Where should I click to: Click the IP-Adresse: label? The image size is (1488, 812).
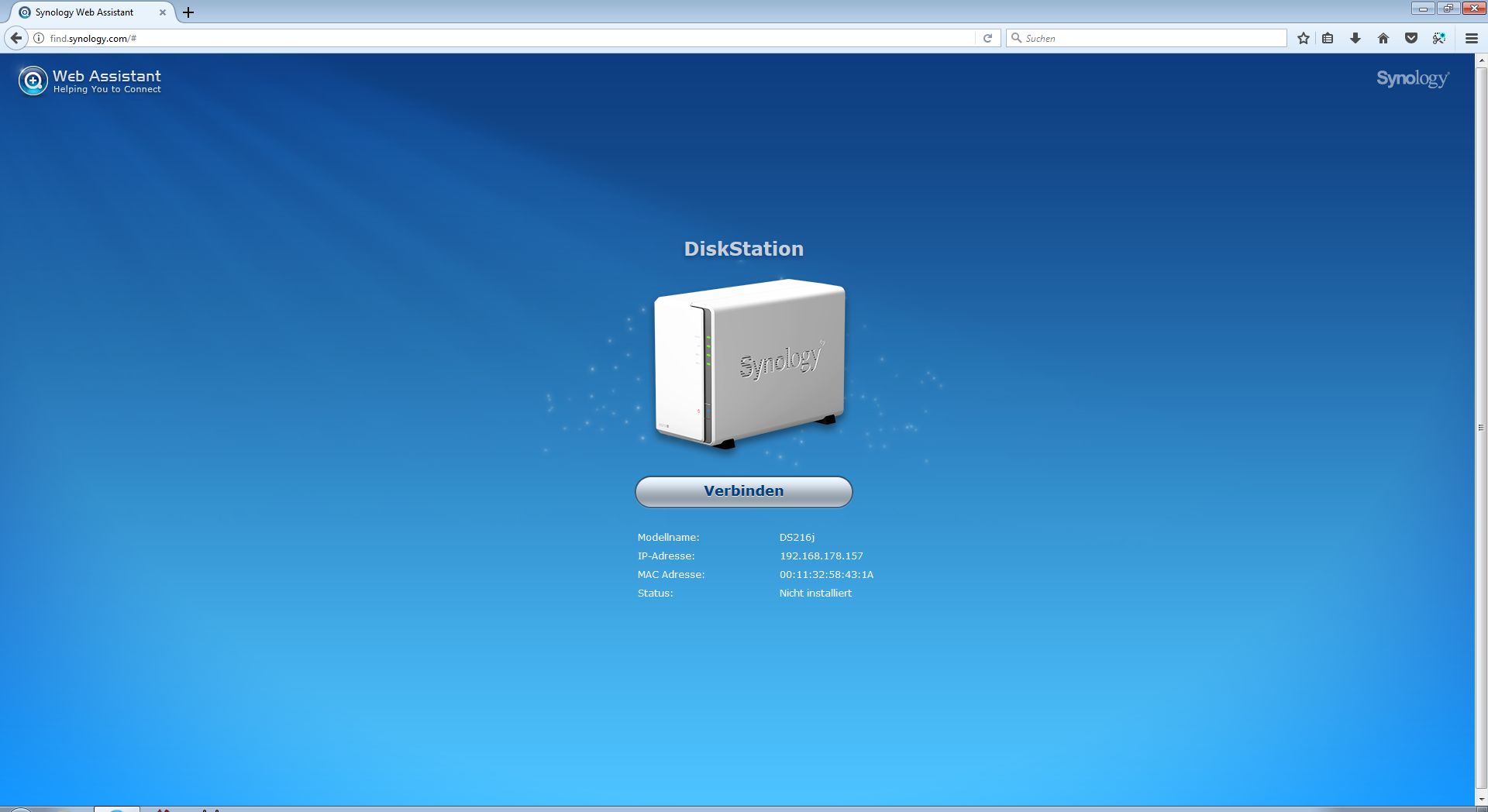(666, 556)
